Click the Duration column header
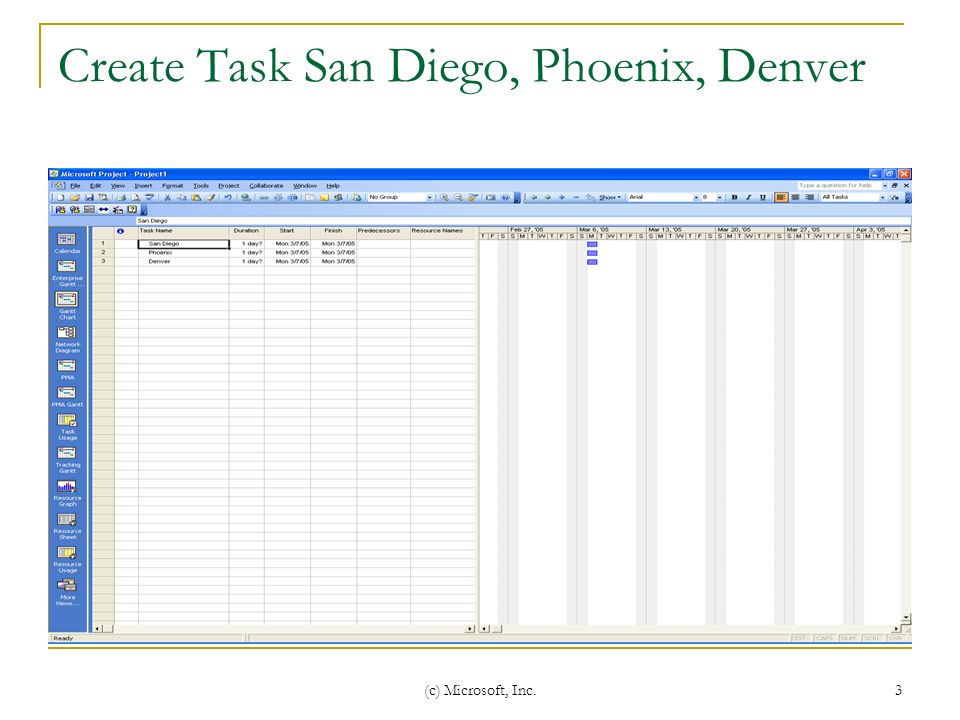Screen dimensions: 960x720 [x=247, y=231]
